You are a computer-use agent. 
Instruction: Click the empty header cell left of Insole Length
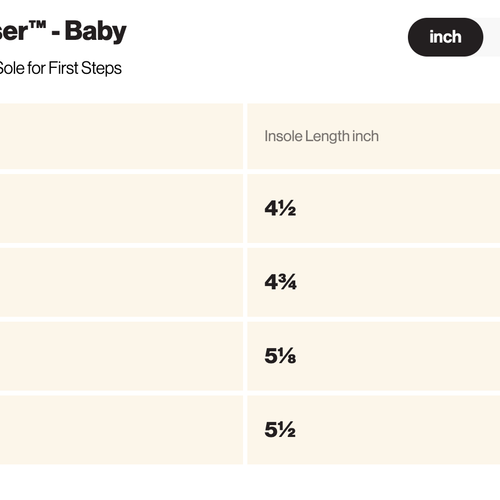121,136
